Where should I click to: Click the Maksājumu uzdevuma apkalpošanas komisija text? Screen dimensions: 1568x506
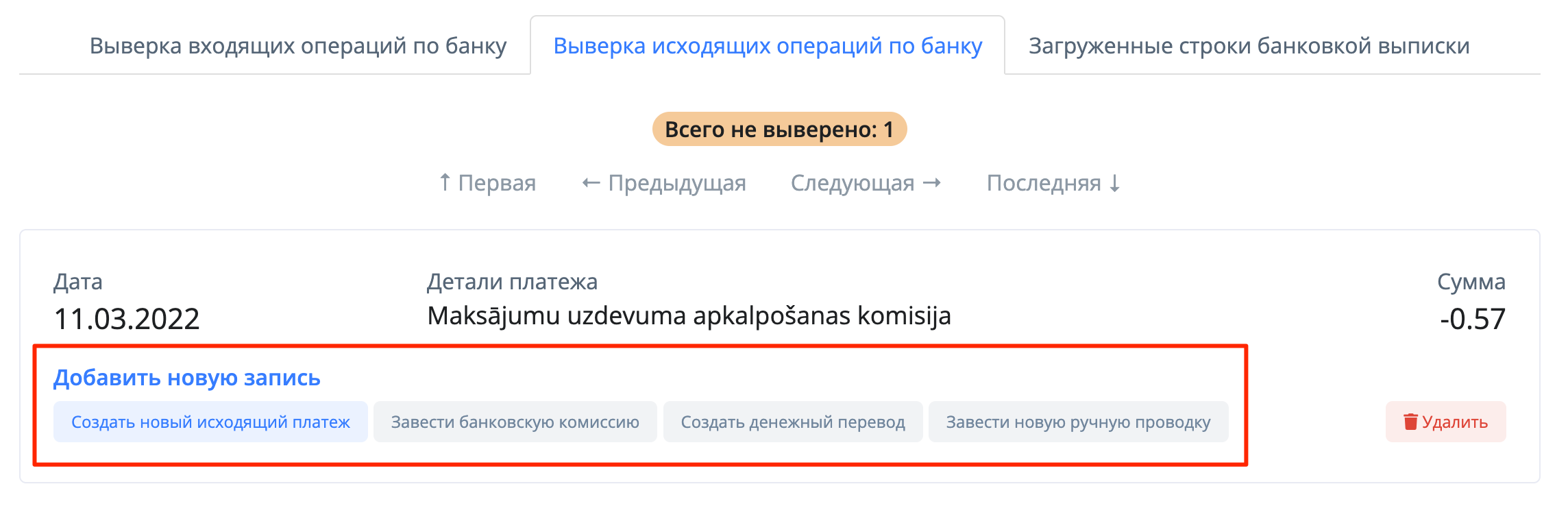(689, 316)
